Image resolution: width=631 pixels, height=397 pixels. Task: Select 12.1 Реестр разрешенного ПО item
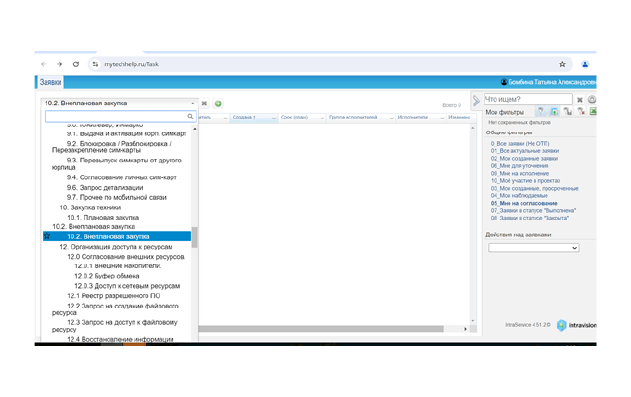(x=113, y=296)
